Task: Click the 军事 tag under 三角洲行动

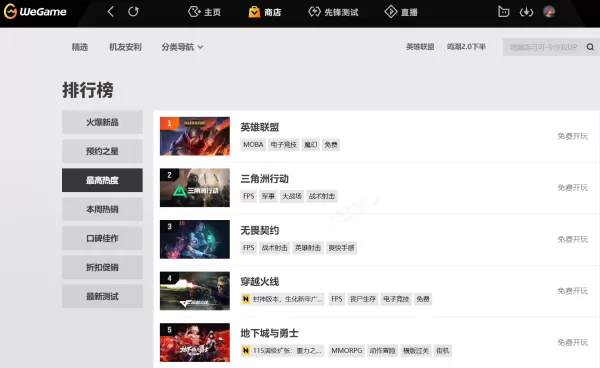Action: coord(268,196)
